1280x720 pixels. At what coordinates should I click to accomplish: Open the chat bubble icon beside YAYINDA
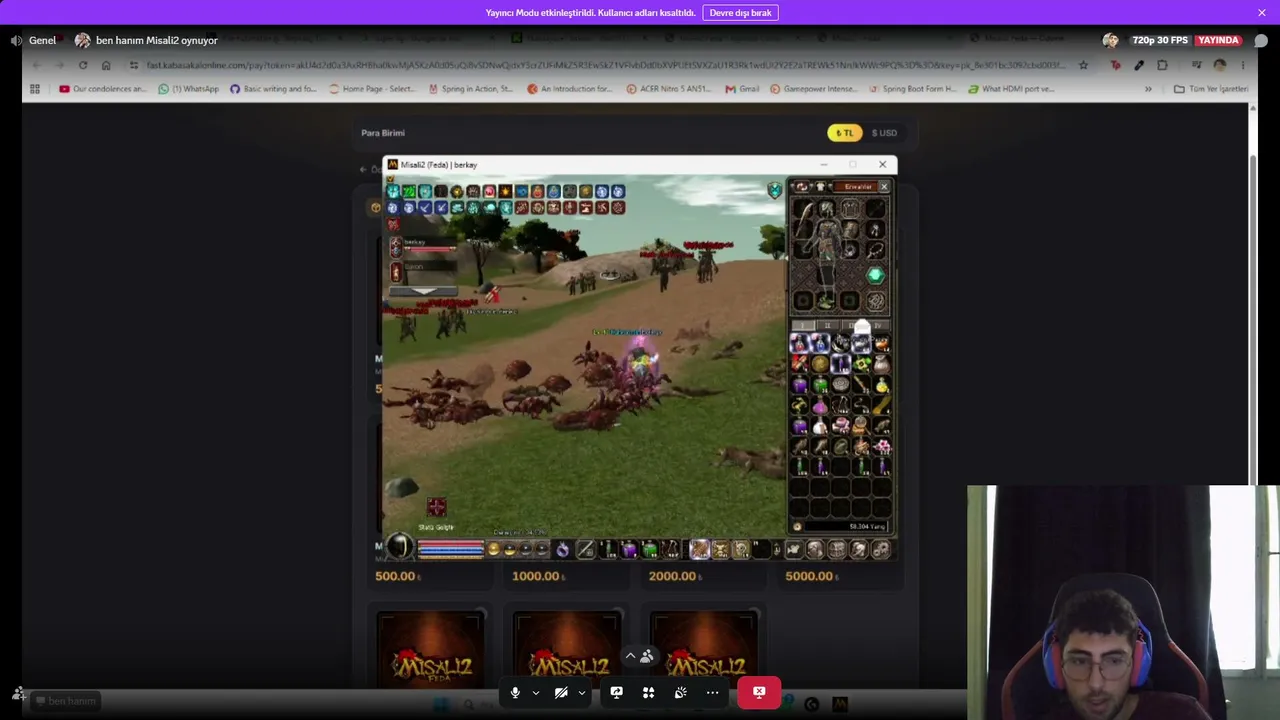(1261, 41)
